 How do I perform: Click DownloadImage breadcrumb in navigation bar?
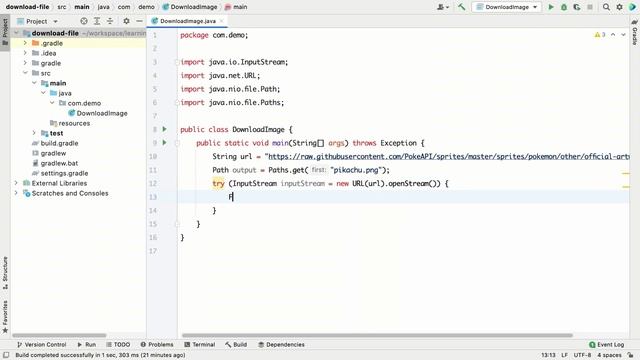tap(190, 7)
